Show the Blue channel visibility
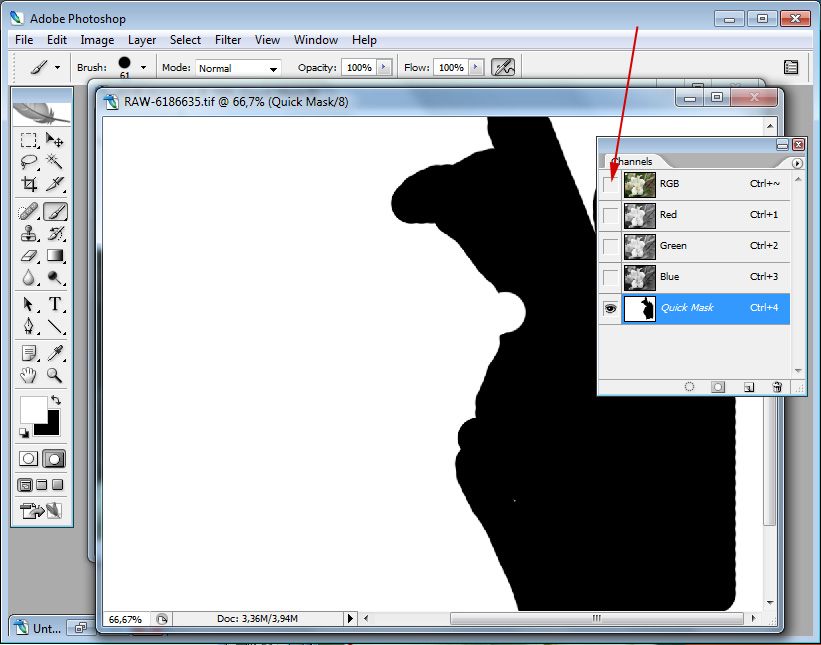821x645 pixels. coord(611,277)
